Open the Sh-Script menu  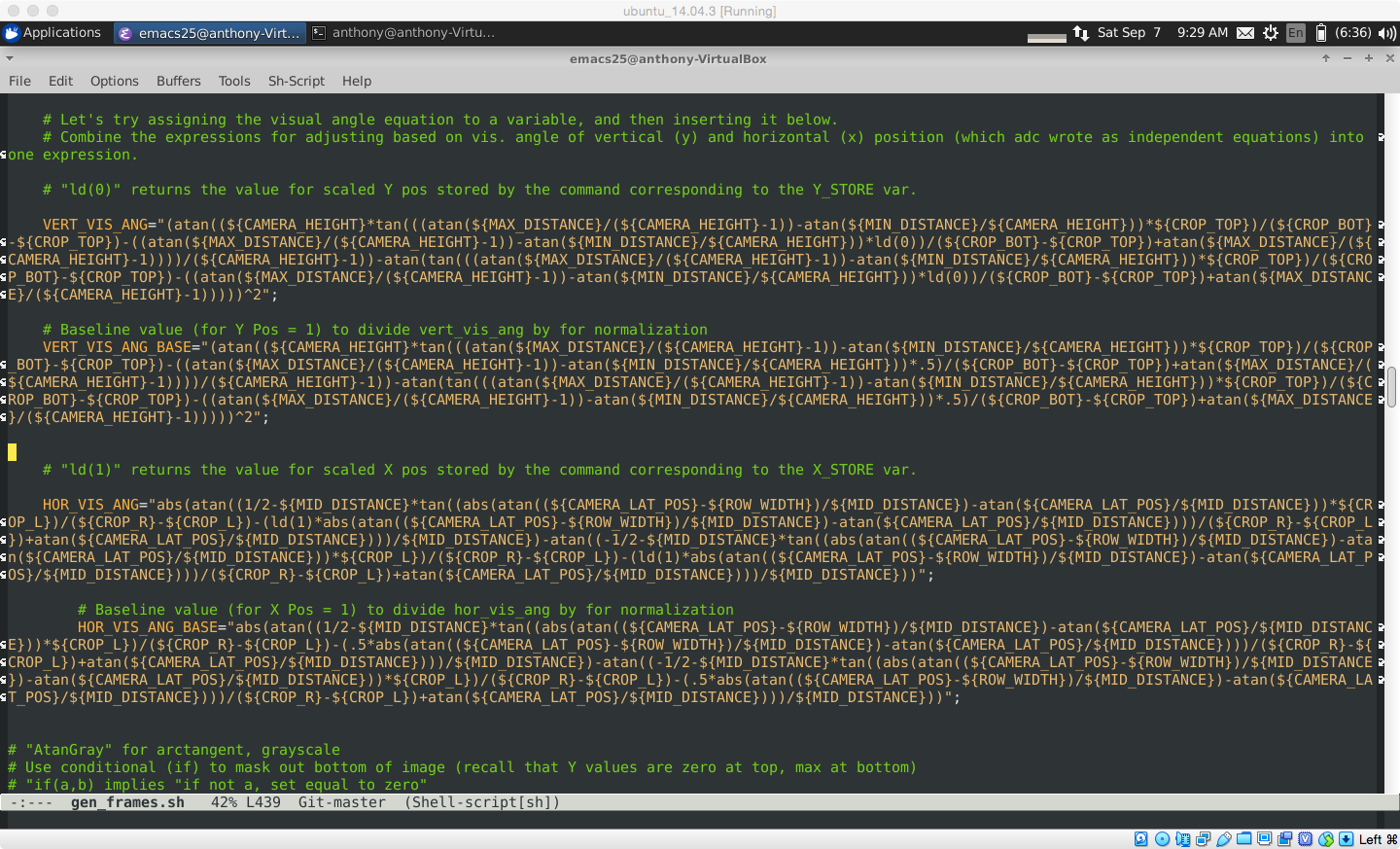(x=296, y=81)
